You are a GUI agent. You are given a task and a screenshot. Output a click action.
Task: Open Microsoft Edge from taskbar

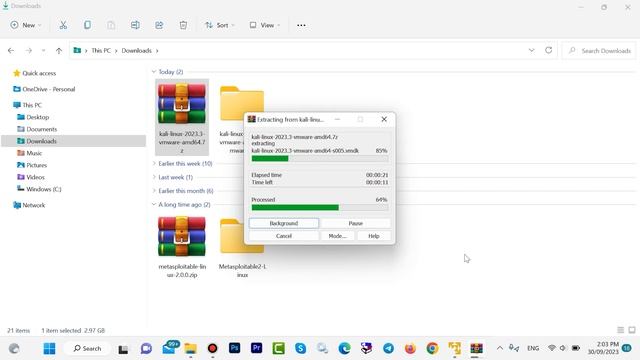coord(344,348)
